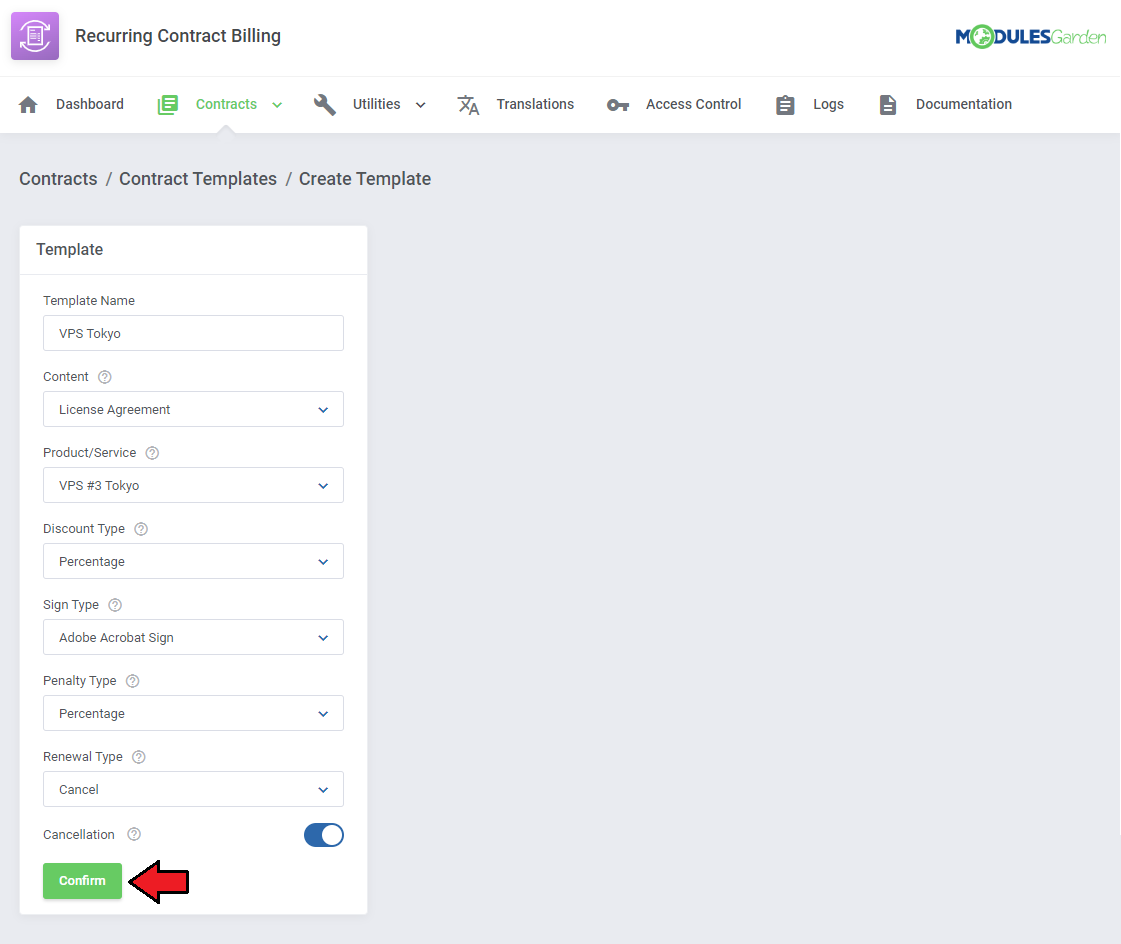Screen dimensions: 1121x944
Task: Open the Sign Type dropdown showing Adobe Acrobat Sign
Action: click(x=193, y=637)
